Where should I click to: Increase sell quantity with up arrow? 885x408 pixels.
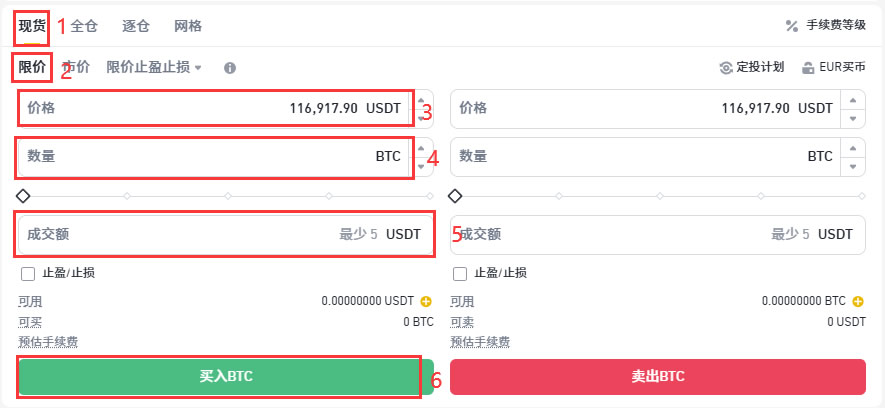[x=853, y=148]
